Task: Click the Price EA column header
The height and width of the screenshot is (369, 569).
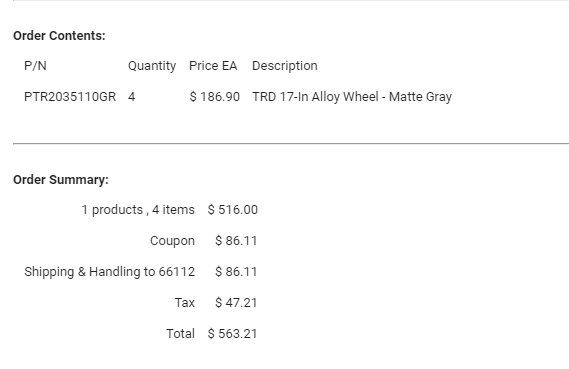Action: point(213,66)
